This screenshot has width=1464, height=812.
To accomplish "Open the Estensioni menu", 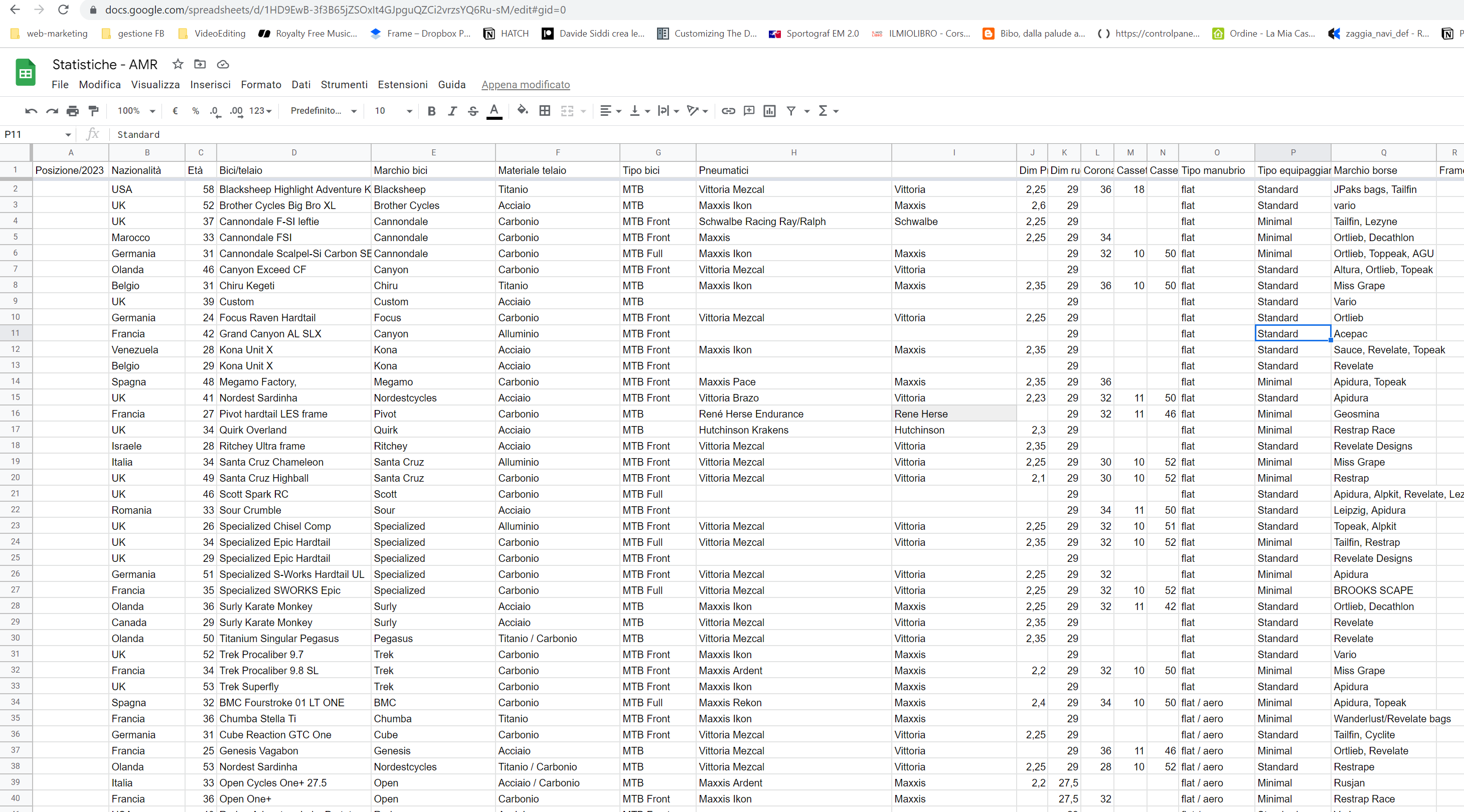I will click(x=402, y=85).
